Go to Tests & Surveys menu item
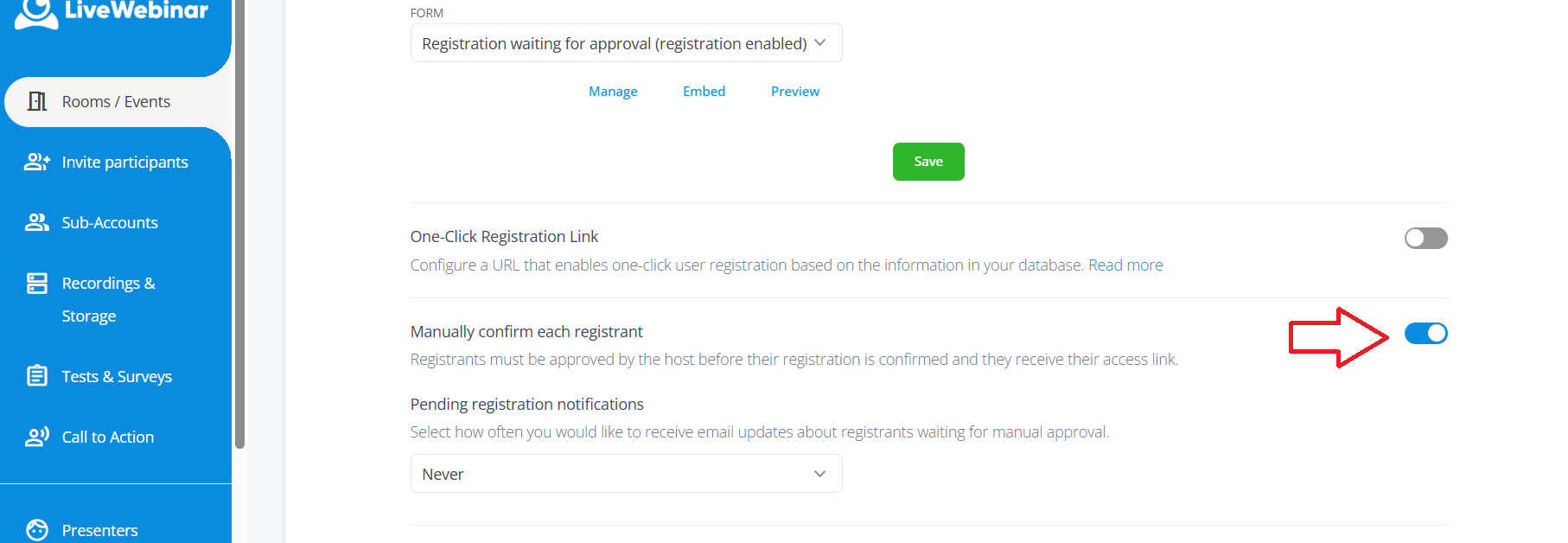This screenshot has width=1568, height=543. pos(117,376)
